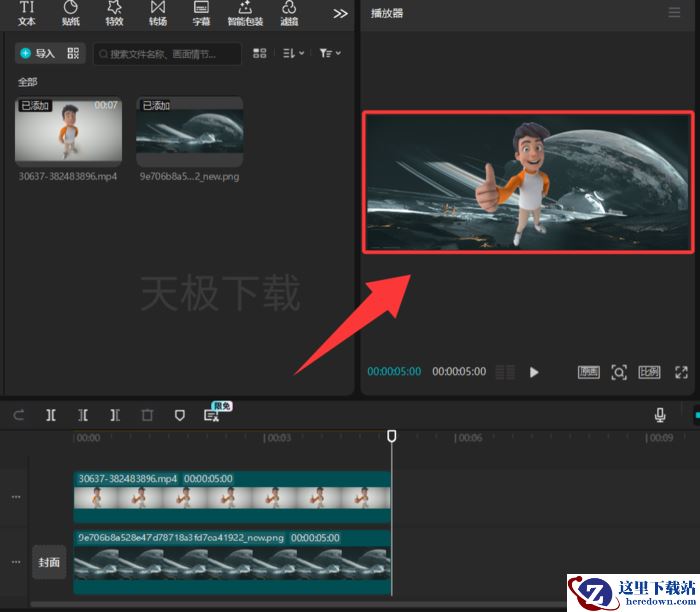This screenshot has height=612, width=700.
Task: Select the 30637-382483896.mp4 thumbnail
Action: click(68, 130)
